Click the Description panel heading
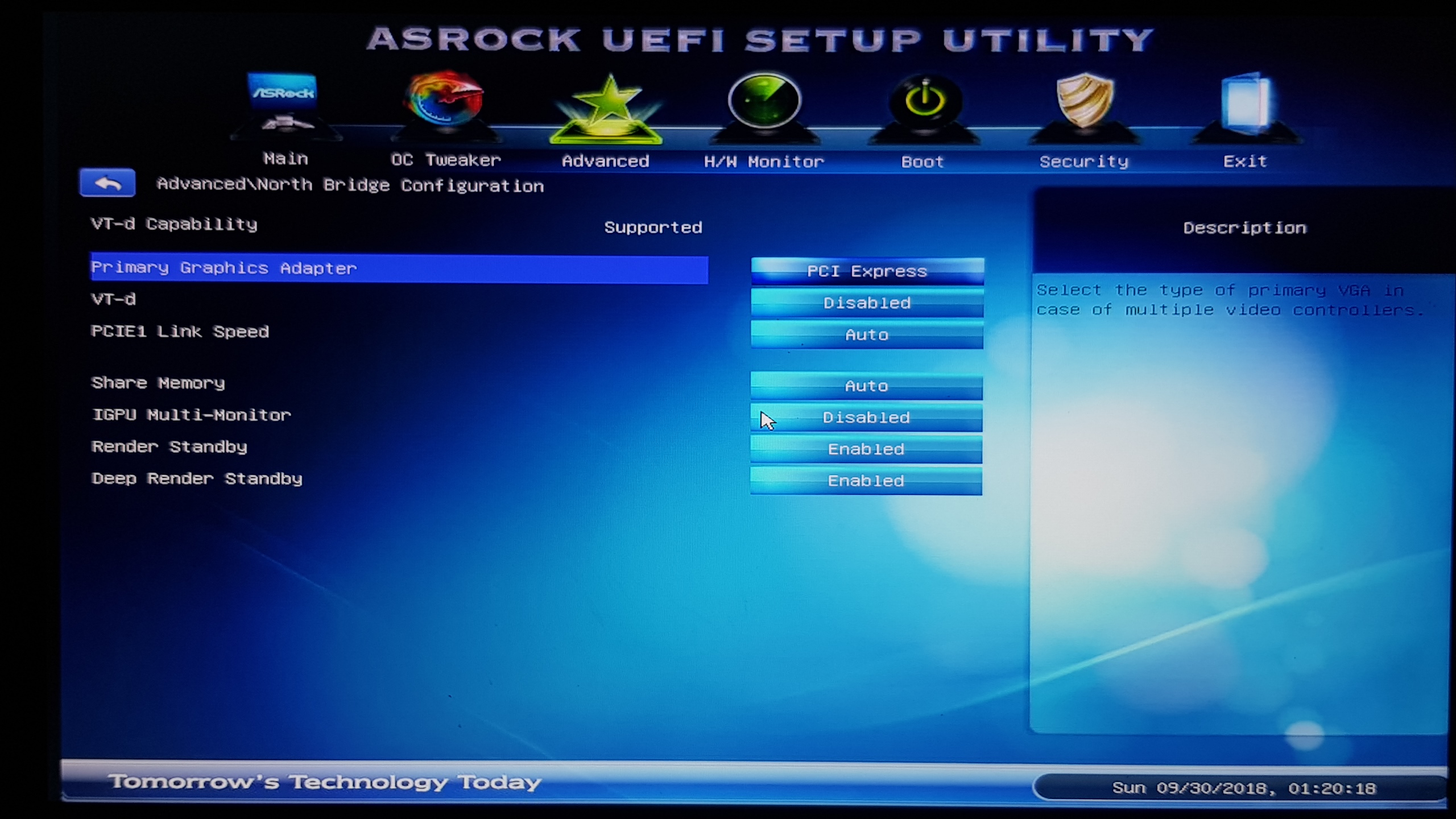This screenshot has width=1456, height=819. (x=1244, y=227)
